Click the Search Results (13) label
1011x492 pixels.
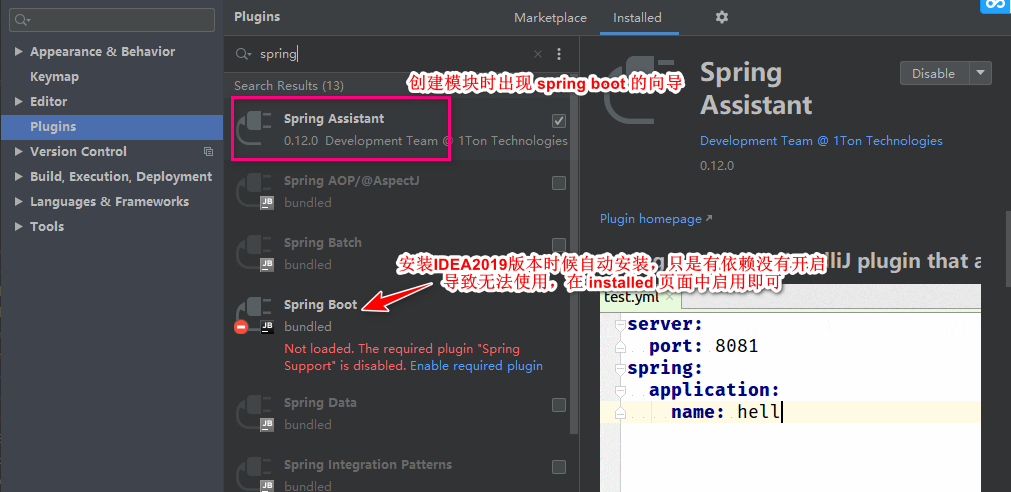click(289, 85)
